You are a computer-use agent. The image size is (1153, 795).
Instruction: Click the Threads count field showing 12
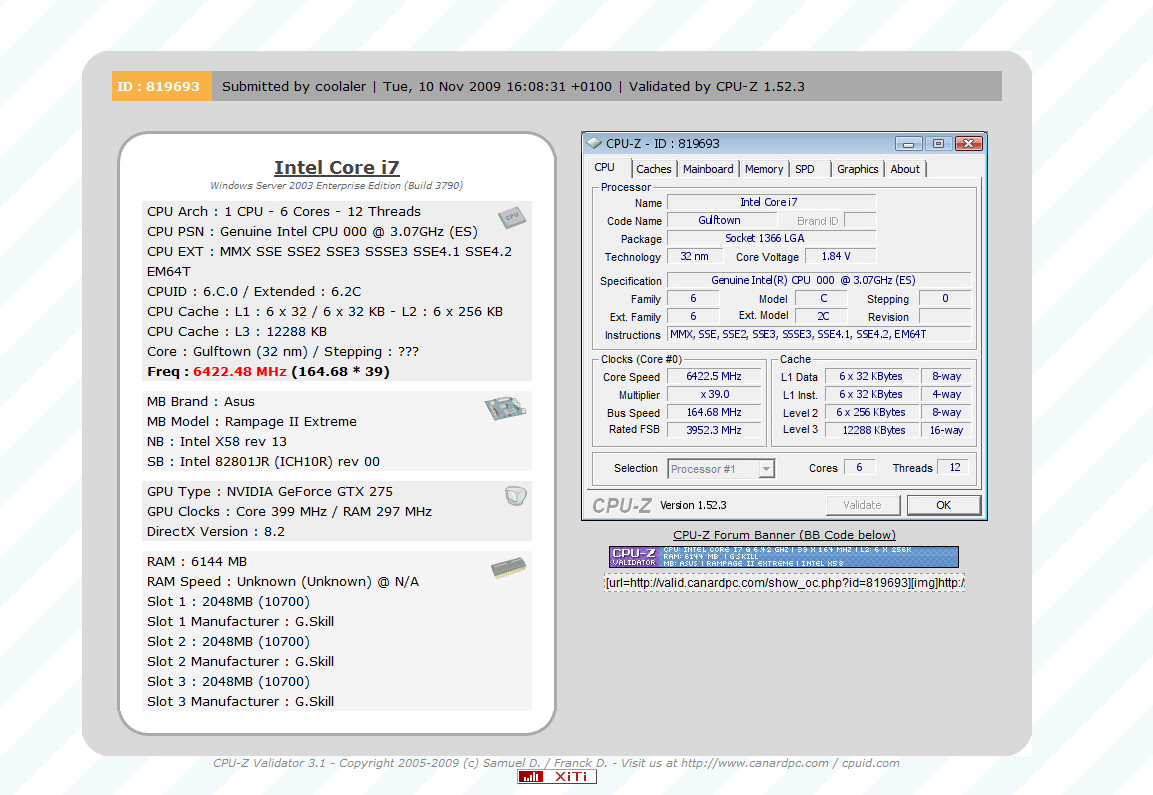tap(954, 468)
